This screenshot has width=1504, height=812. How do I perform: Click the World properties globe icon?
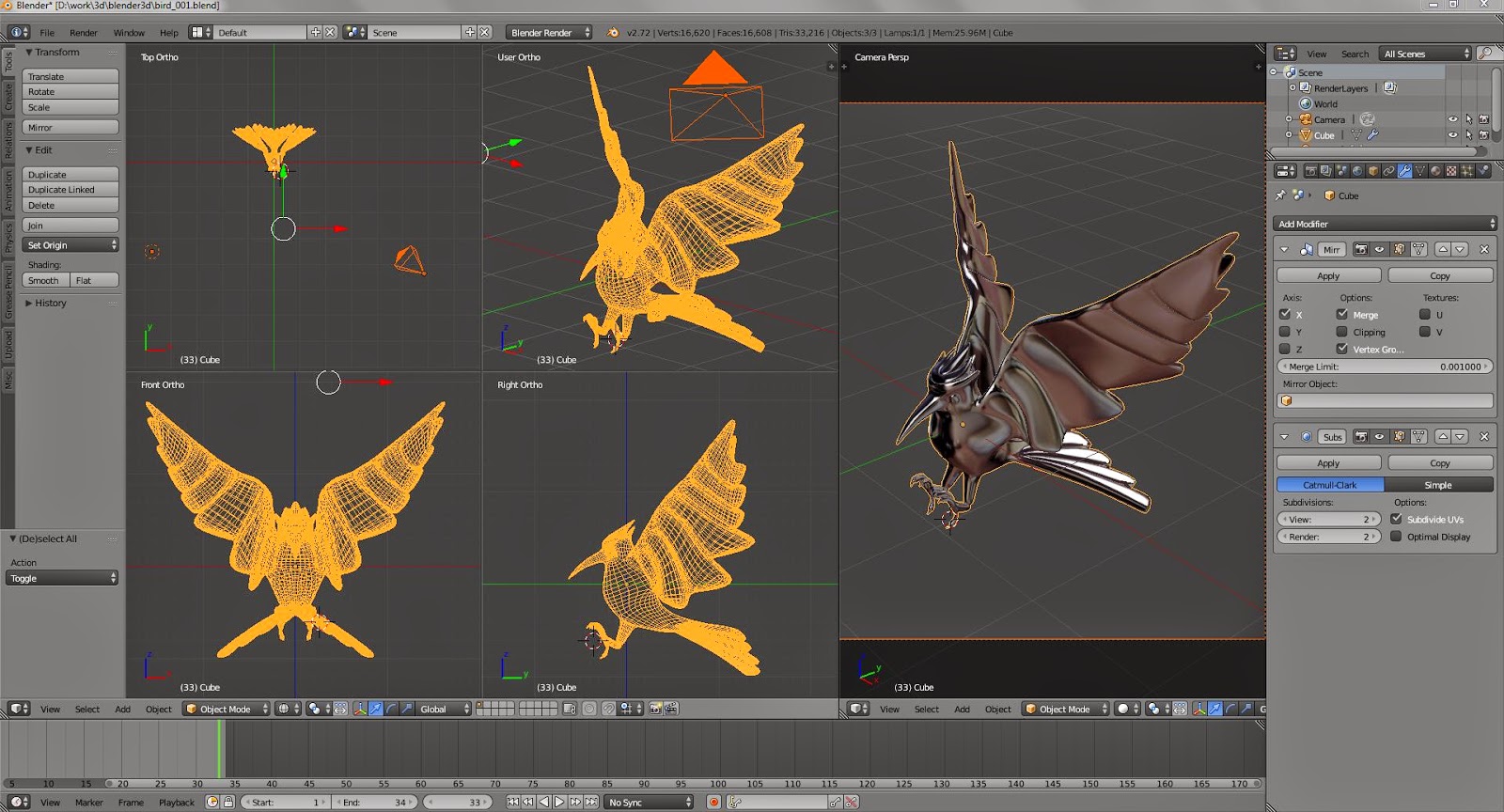point(1357,171)
